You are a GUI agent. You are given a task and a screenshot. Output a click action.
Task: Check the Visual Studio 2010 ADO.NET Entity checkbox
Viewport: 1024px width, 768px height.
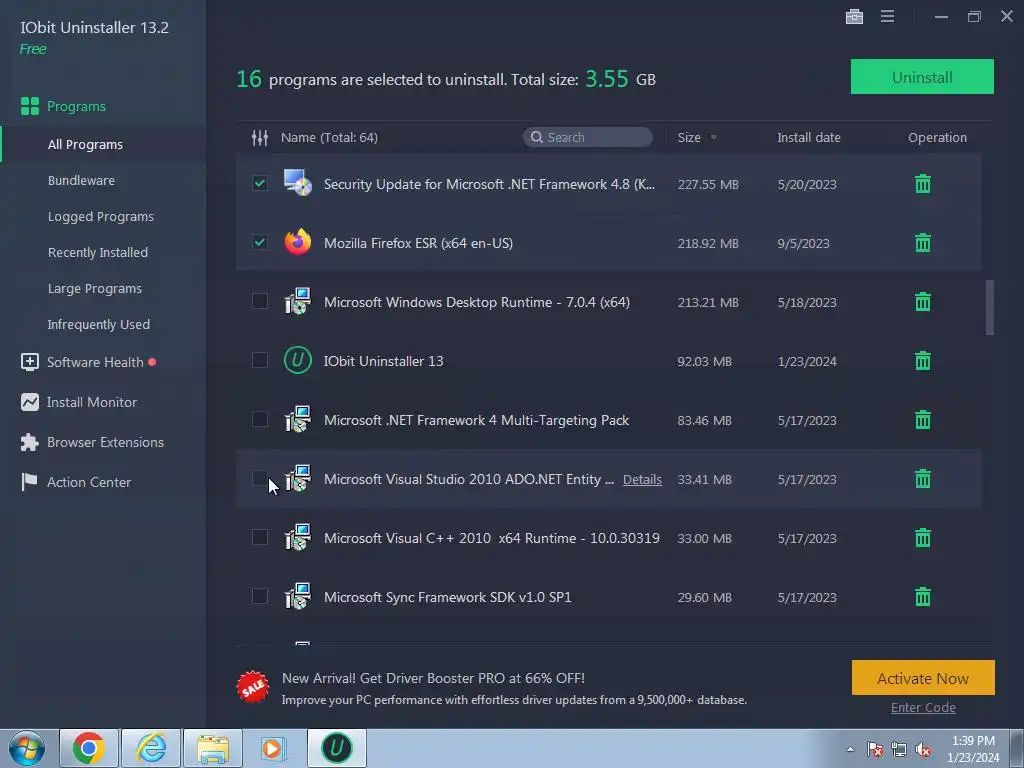[260, 478]
